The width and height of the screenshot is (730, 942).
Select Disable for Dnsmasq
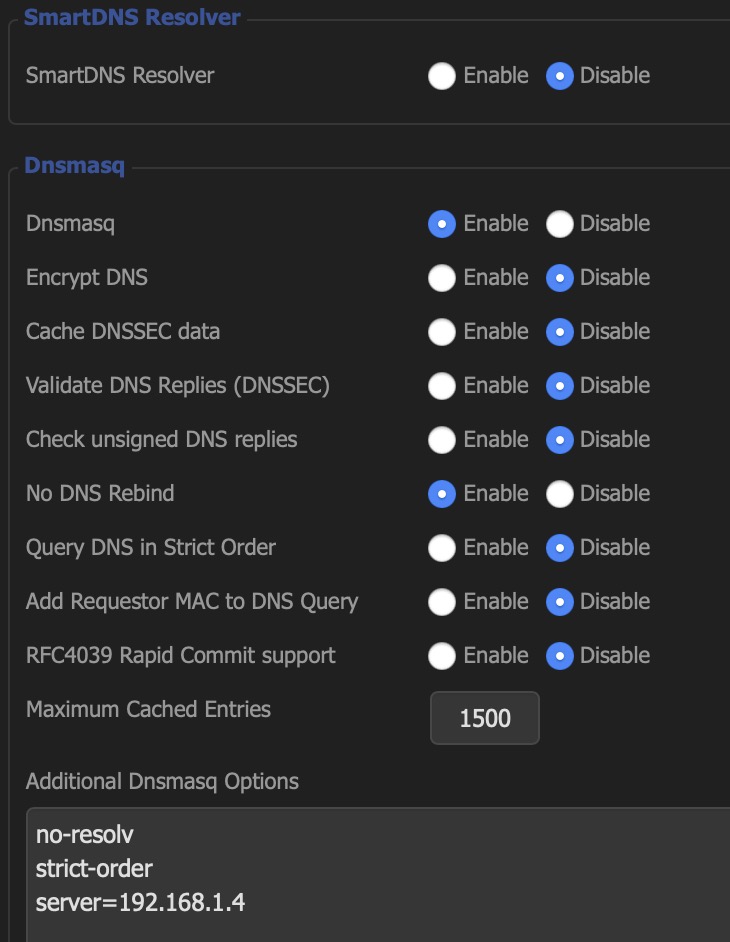559,224
